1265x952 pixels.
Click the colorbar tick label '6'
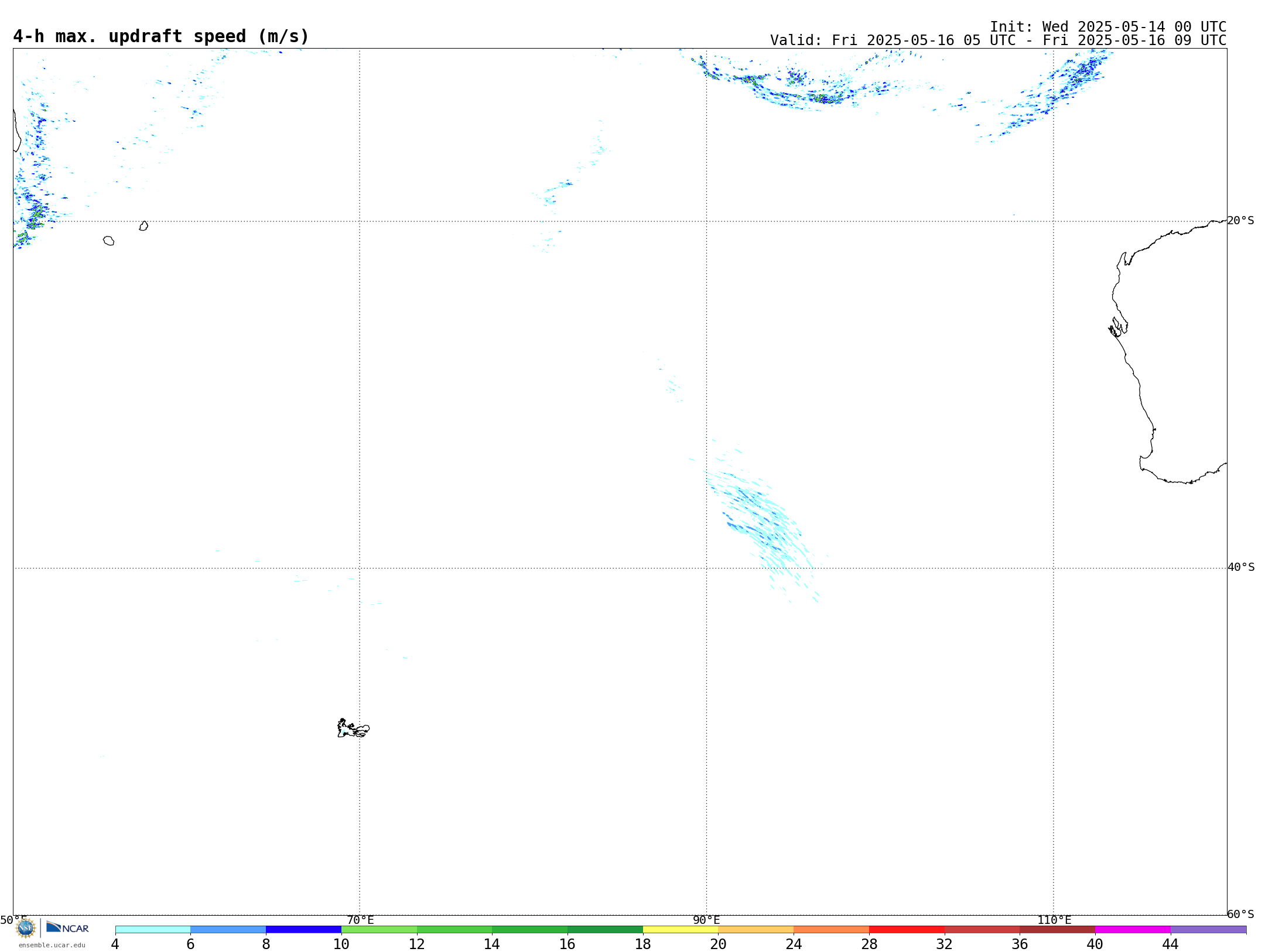190,944
